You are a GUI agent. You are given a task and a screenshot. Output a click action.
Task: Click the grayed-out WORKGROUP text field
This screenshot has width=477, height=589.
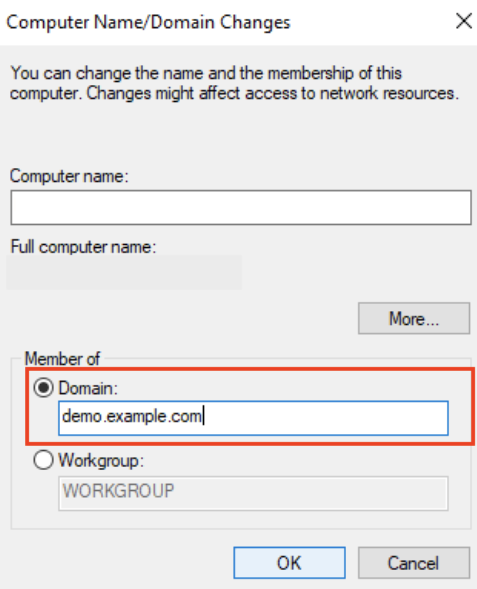[x=253, y=493]
